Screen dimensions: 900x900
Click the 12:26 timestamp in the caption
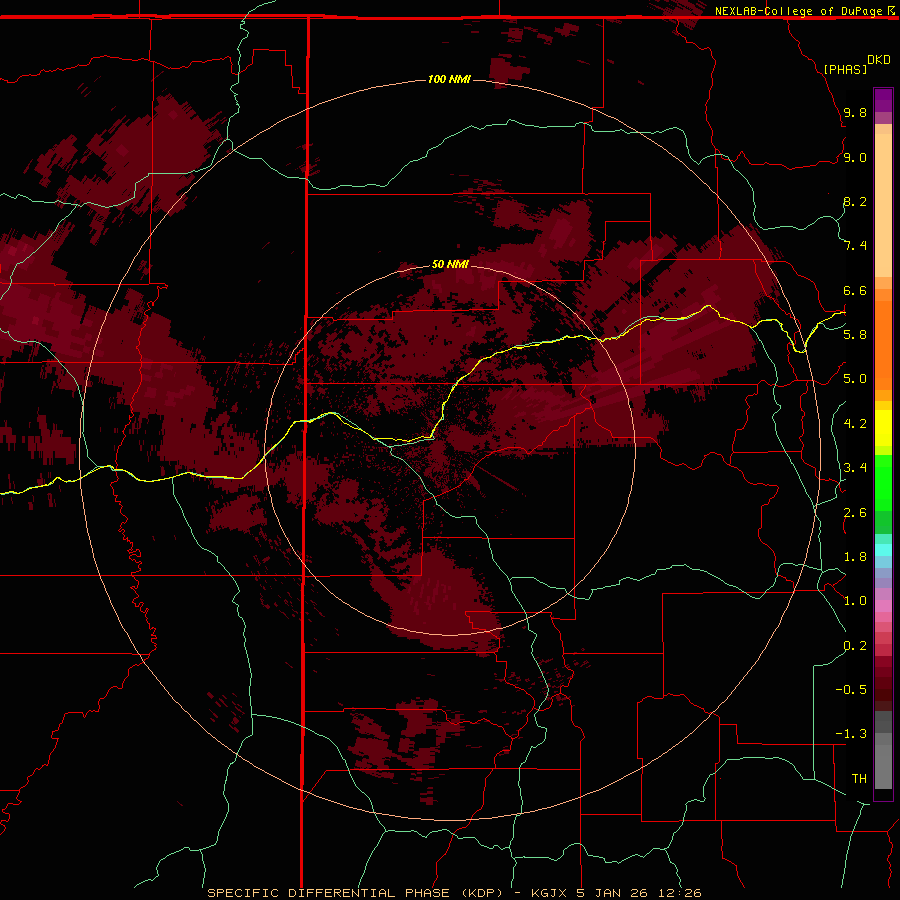[x=680, y=893]
